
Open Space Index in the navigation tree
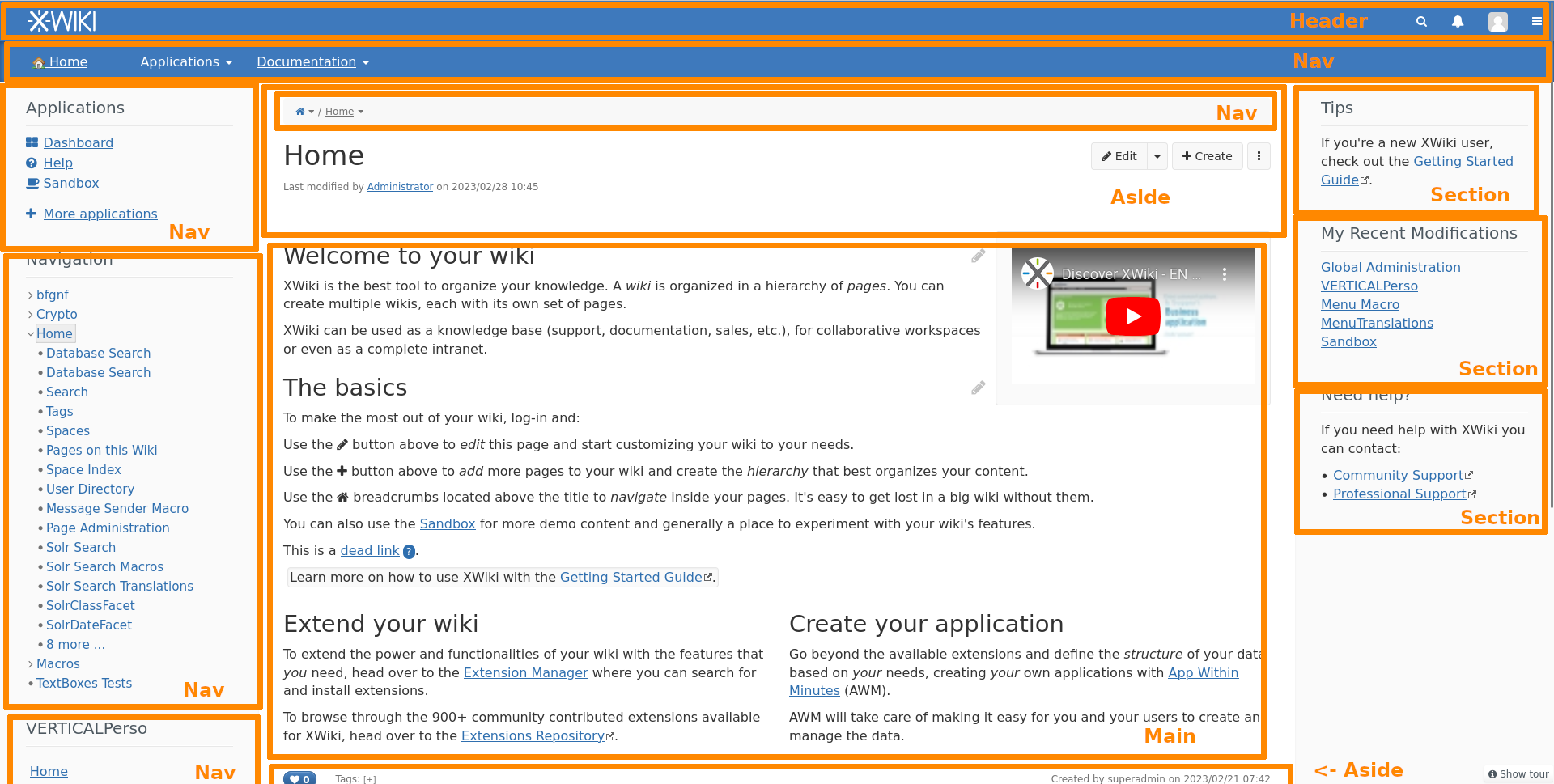(x=83, y=470)
